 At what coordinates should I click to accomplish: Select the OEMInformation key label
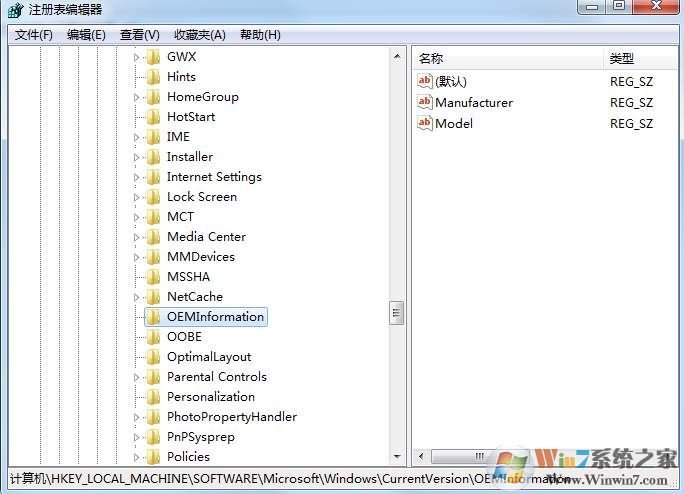(x=215, y=317)
